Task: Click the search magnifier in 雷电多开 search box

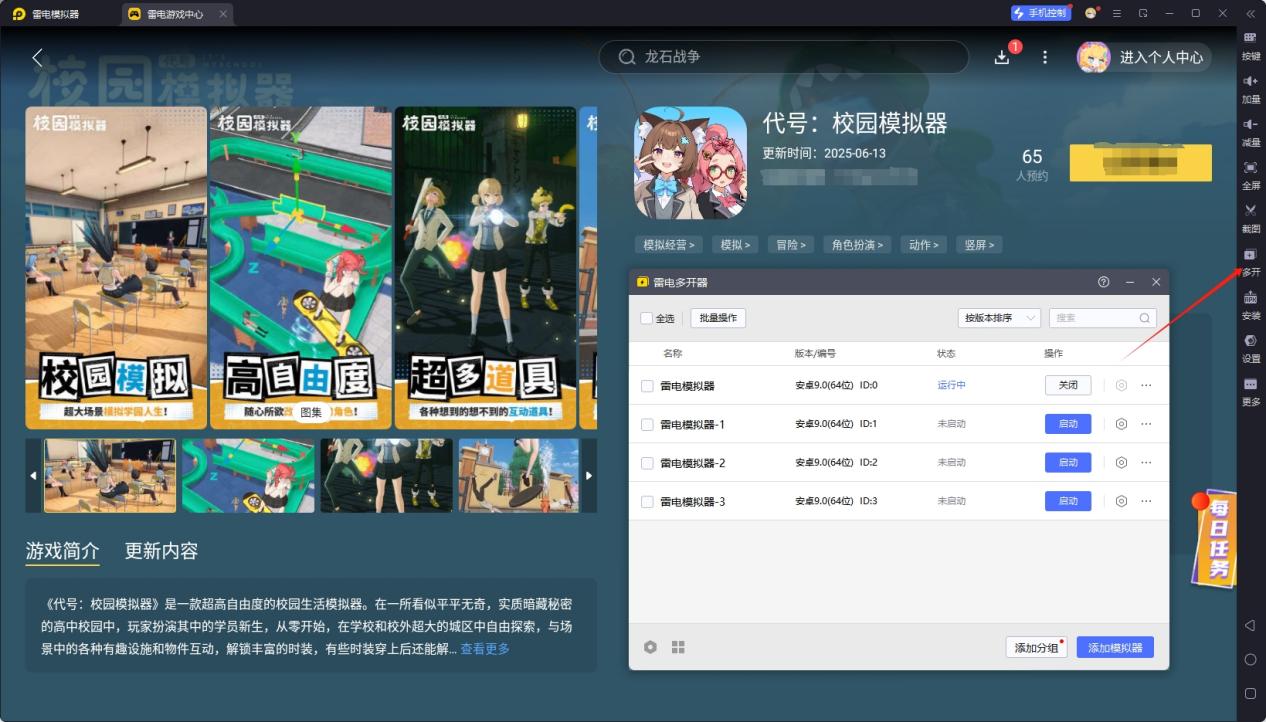Action: (1145, 318)
